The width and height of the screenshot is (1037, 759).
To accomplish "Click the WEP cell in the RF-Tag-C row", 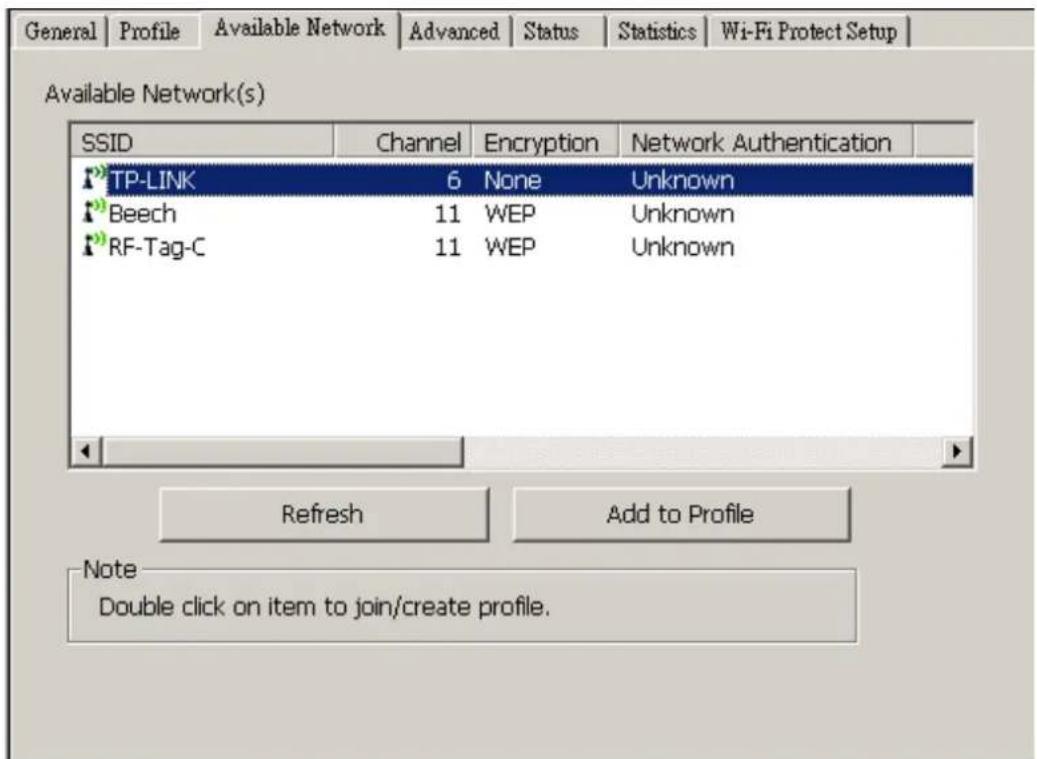I will tap(510, 247).
